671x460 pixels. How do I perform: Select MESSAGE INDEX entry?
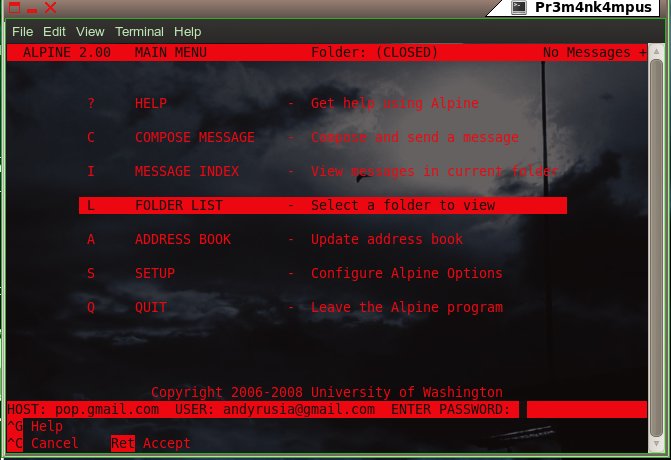(187, 171)
